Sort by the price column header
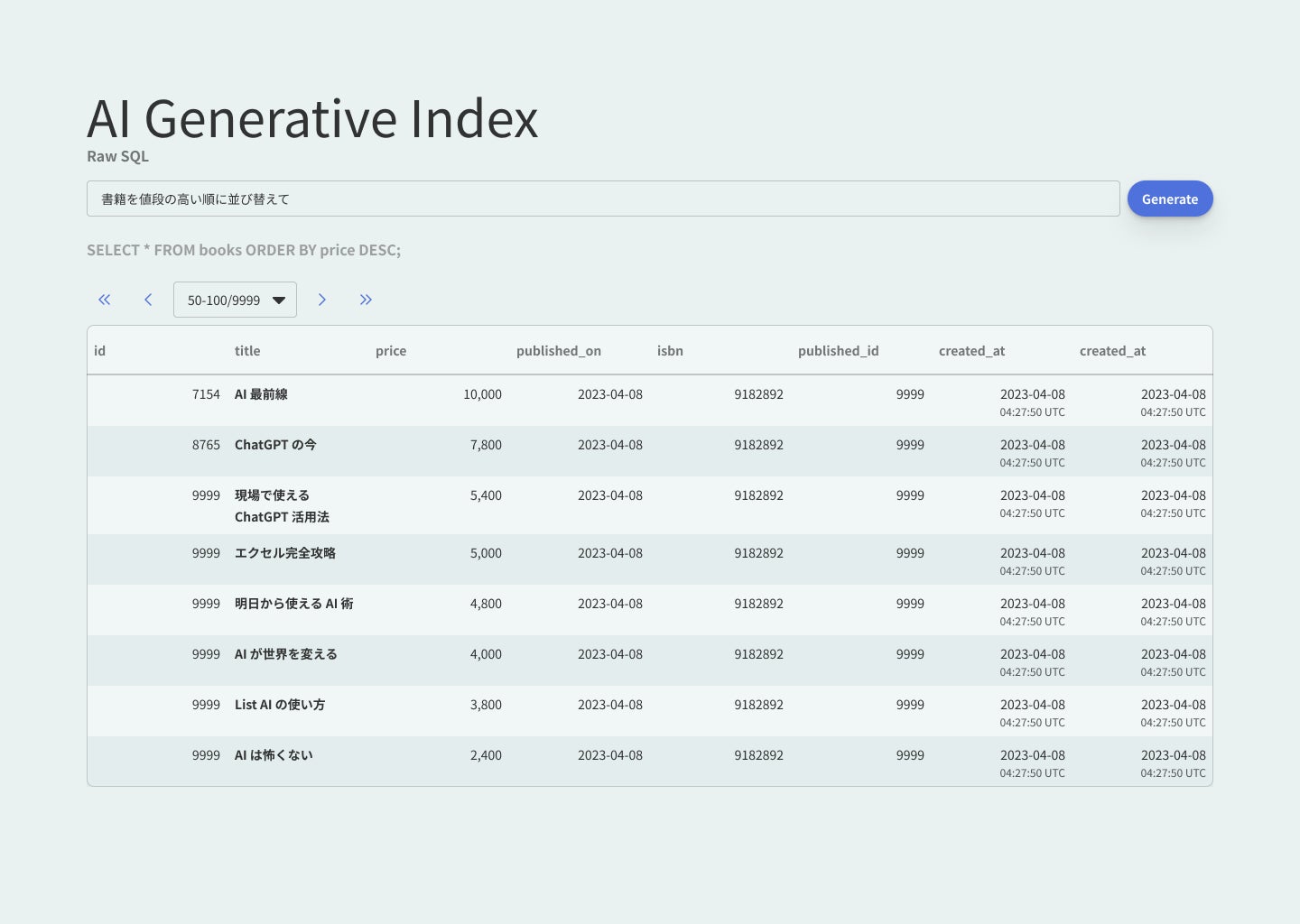Image resolution: width=1300 pixels, height=924 pixels. point(391,351)
